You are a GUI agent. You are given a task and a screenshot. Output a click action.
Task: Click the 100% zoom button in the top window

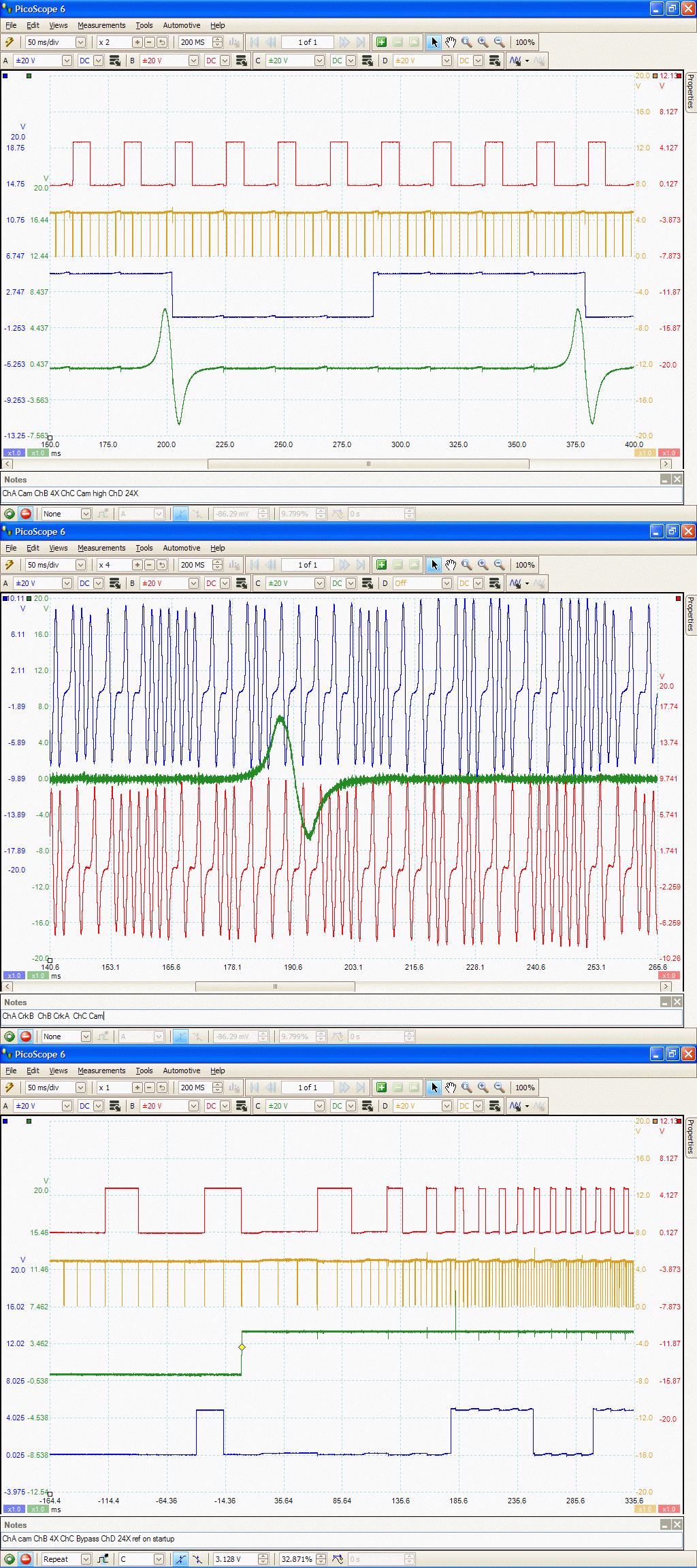[x=525, y=42]
